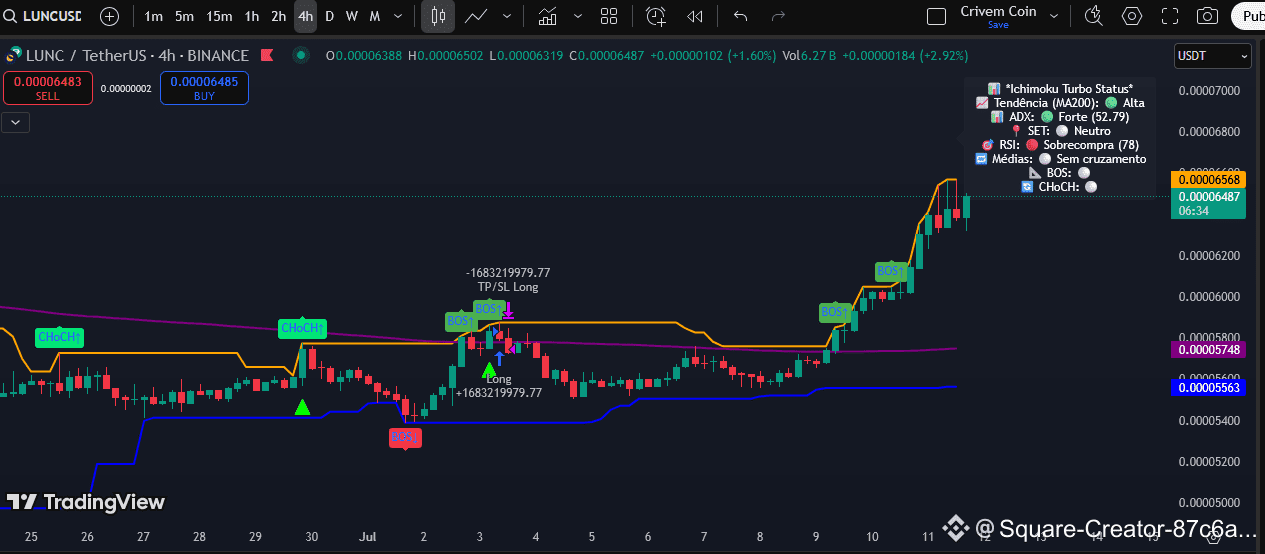This screenshot has width=1265, height=554.
Task: Click the Tendência (MA200) Alta row
Action: click(x=1060, y=103)
